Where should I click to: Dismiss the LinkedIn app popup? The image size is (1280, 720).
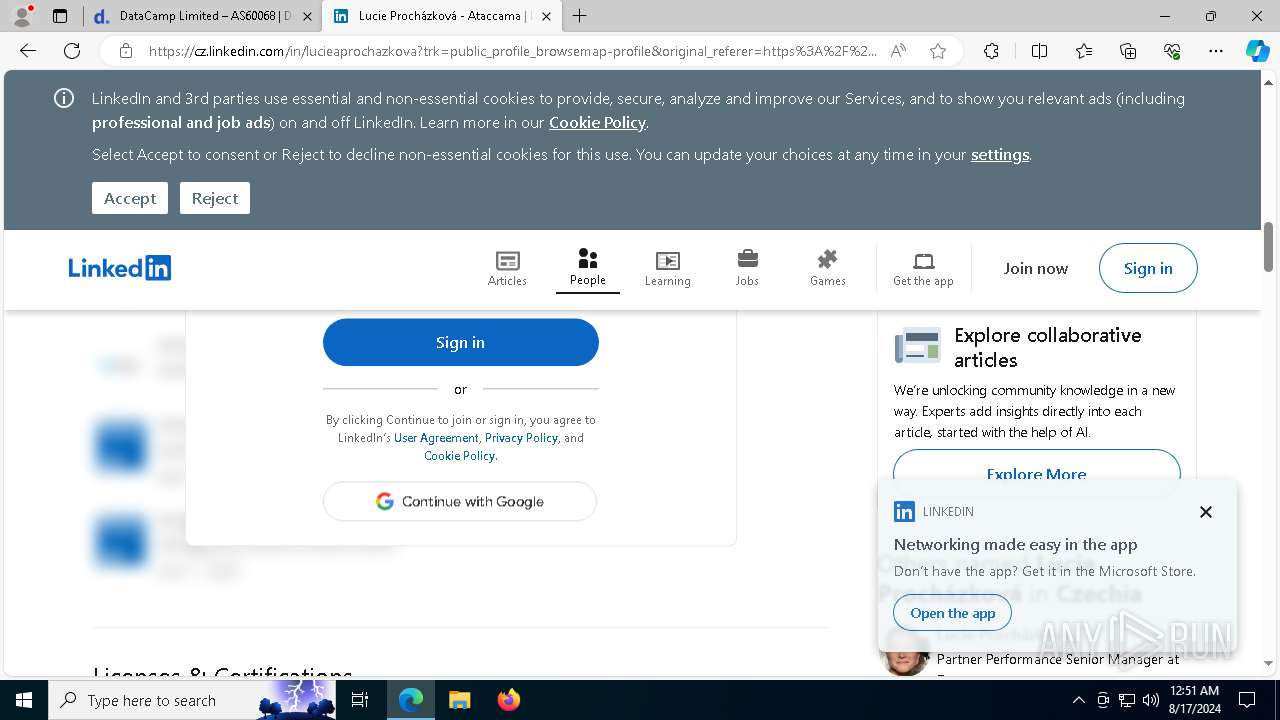(1206, 512)
